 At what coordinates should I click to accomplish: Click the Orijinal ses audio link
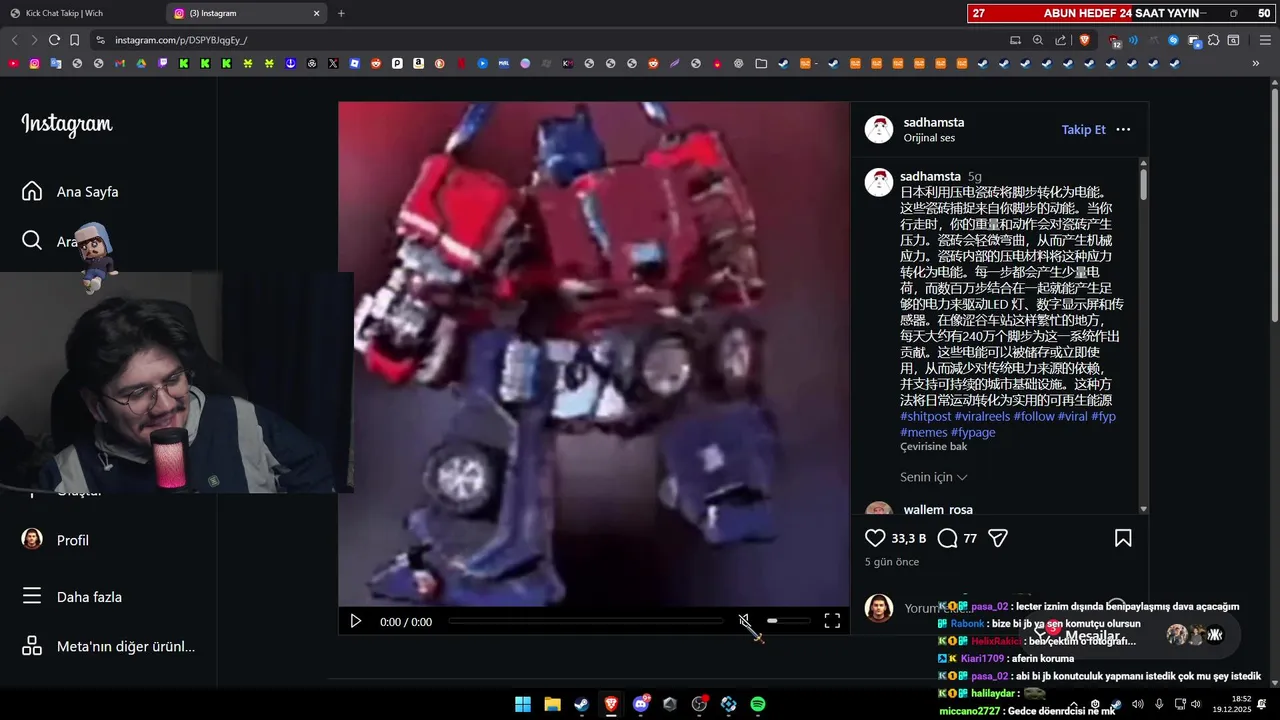[929, 138]
